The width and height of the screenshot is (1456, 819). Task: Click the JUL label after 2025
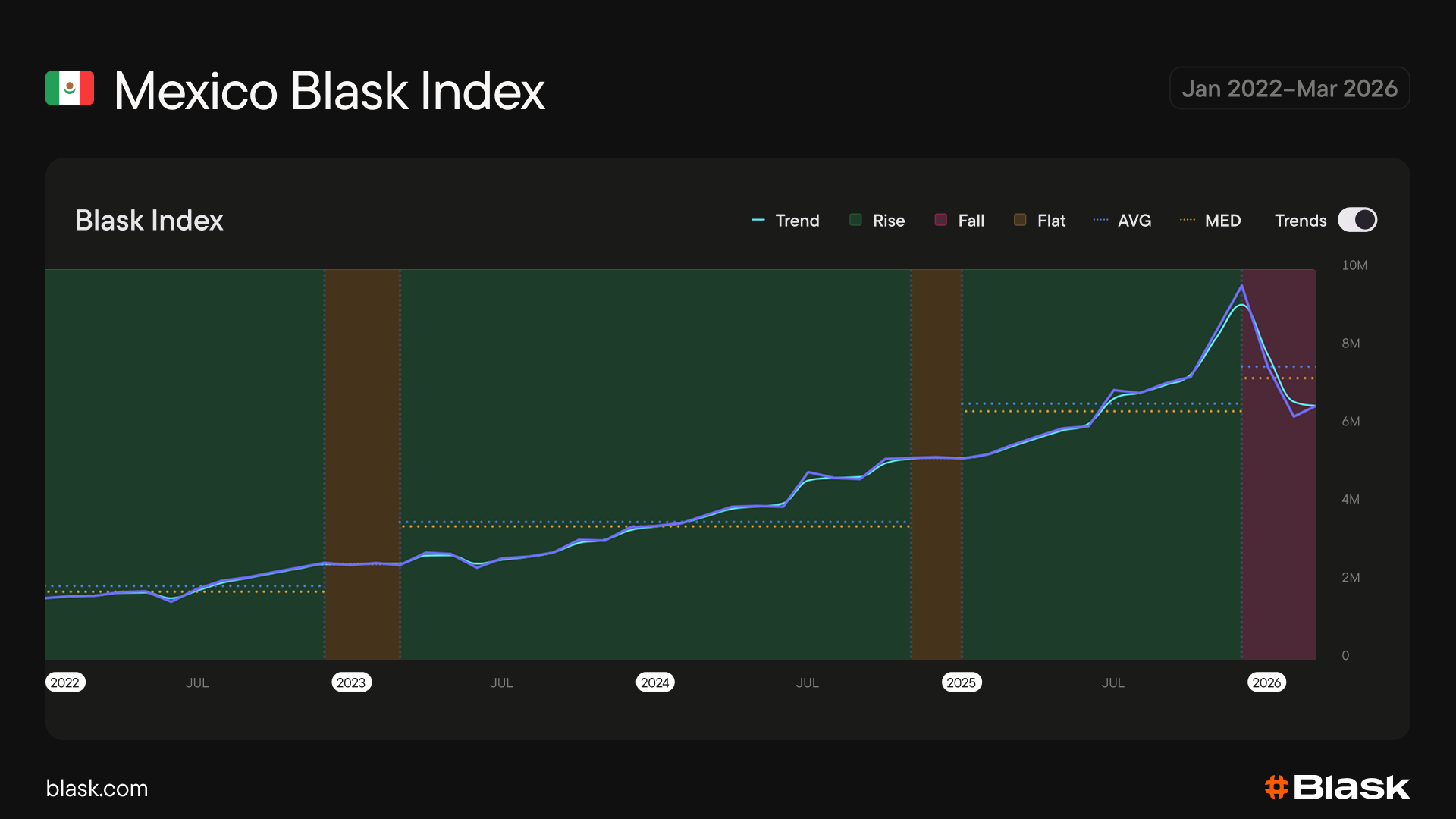(1112, 682)
